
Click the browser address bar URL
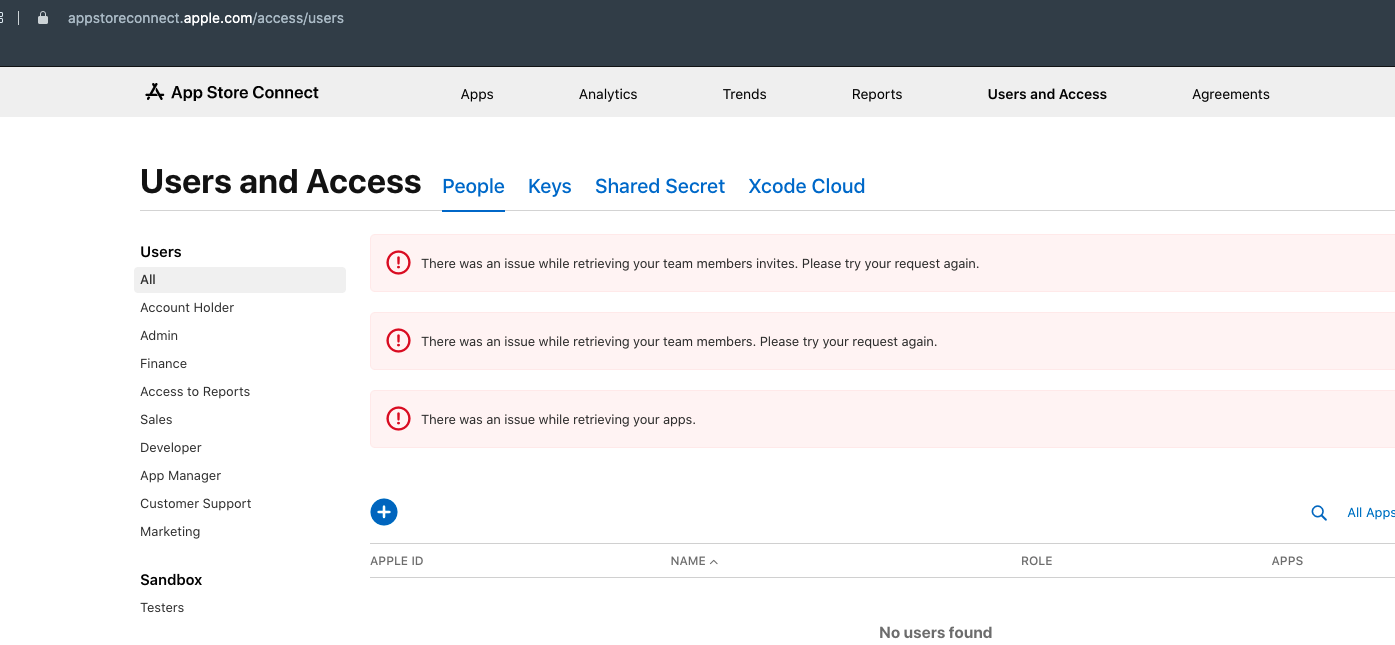coord(206,18)
